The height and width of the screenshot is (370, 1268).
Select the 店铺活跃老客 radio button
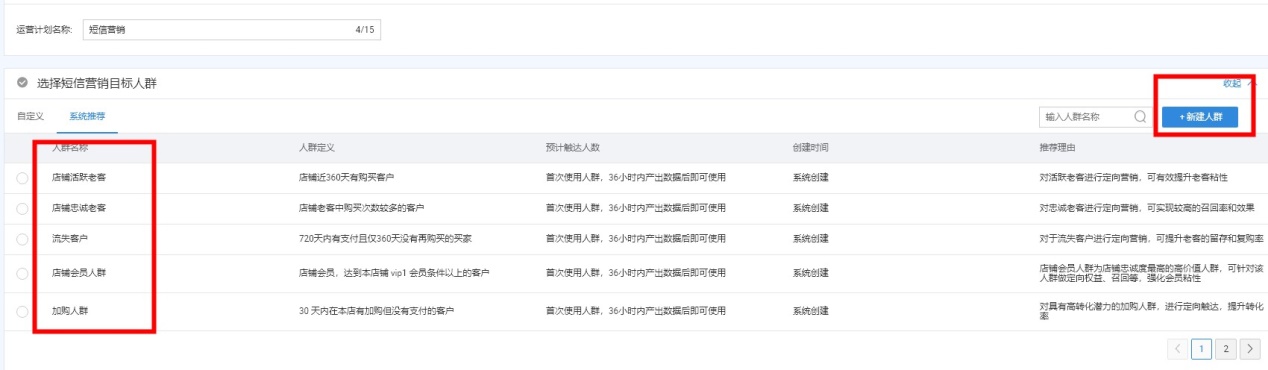(23, 178)
